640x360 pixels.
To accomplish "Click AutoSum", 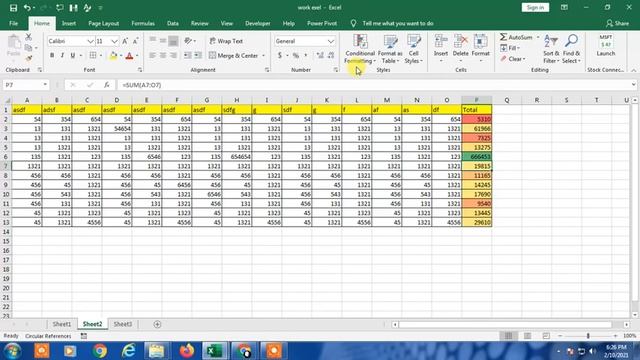I will [517, 37].
